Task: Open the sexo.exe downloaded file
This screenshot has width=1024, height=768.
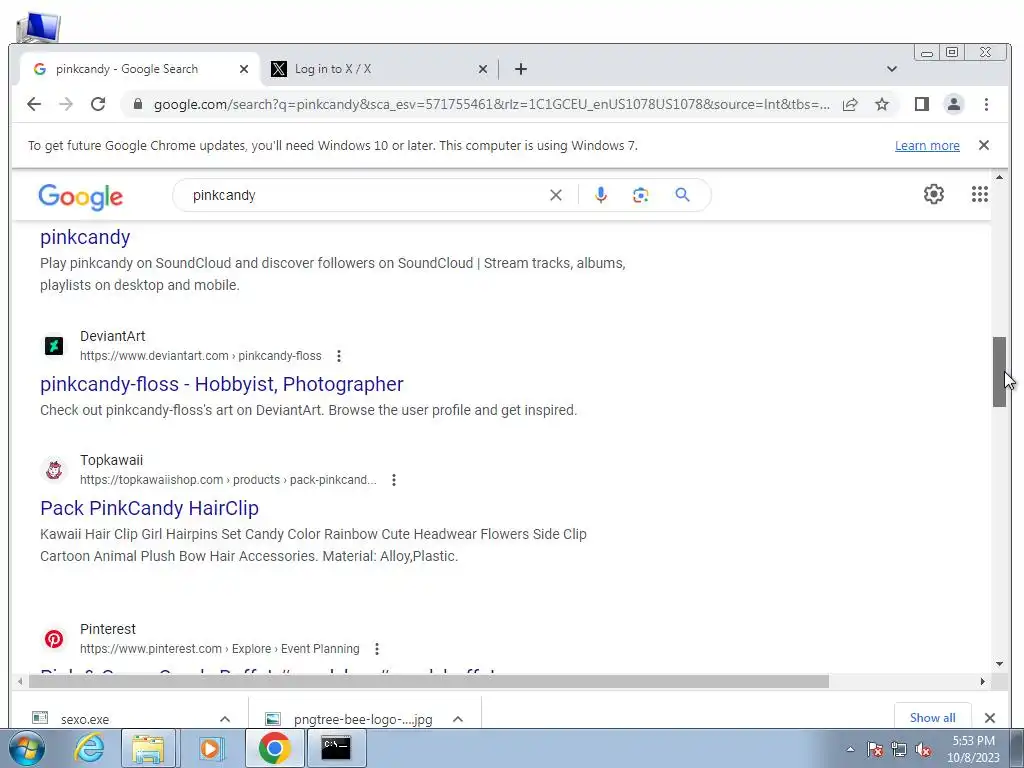Action: click(84, 719)
